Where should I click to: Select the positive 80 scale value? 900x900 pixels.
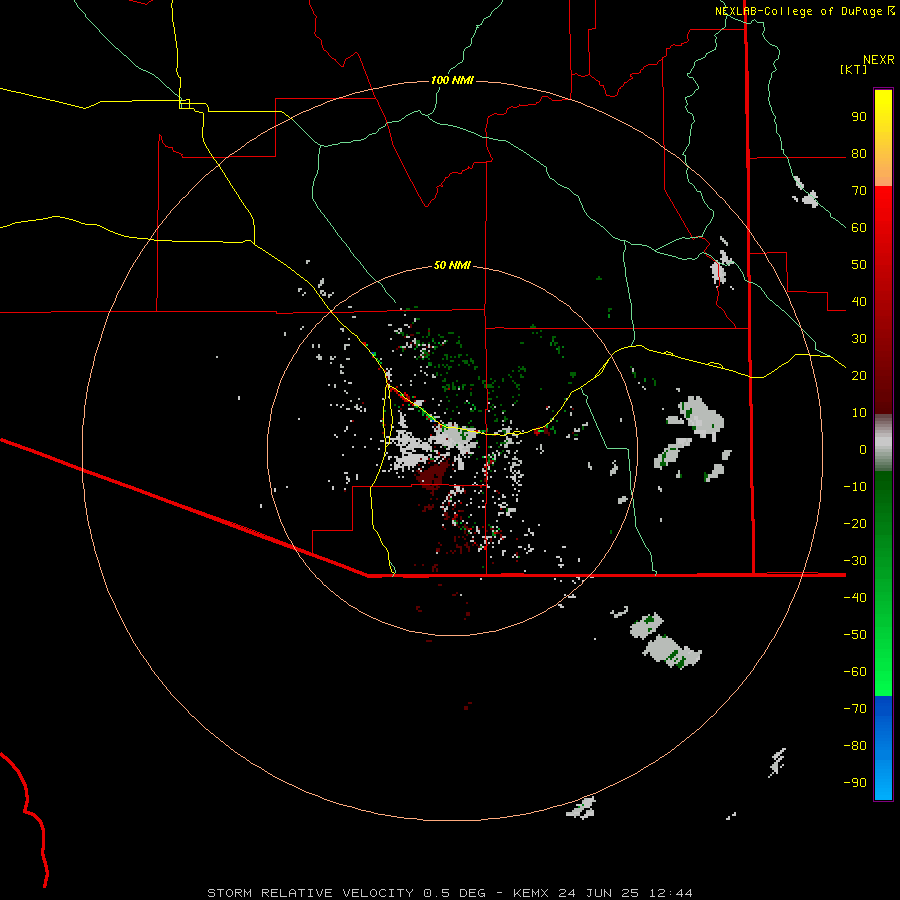coord(859,154)
